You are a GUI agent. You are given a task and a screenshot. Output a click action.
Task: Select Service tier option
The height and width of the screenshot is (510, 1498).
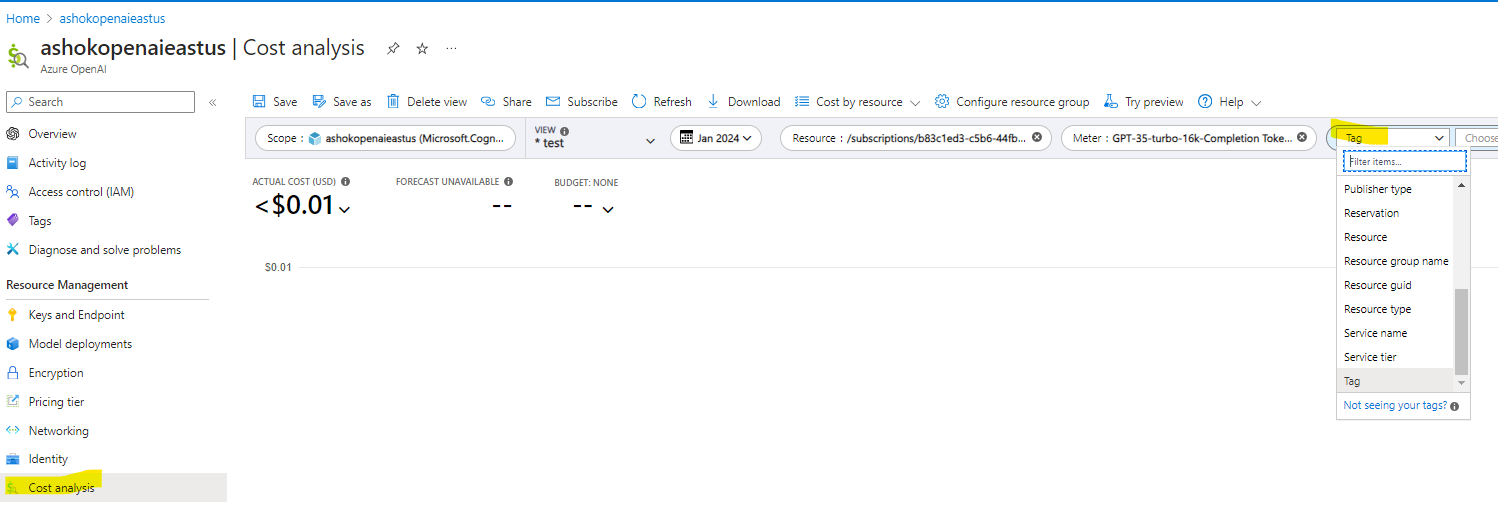1395,357
